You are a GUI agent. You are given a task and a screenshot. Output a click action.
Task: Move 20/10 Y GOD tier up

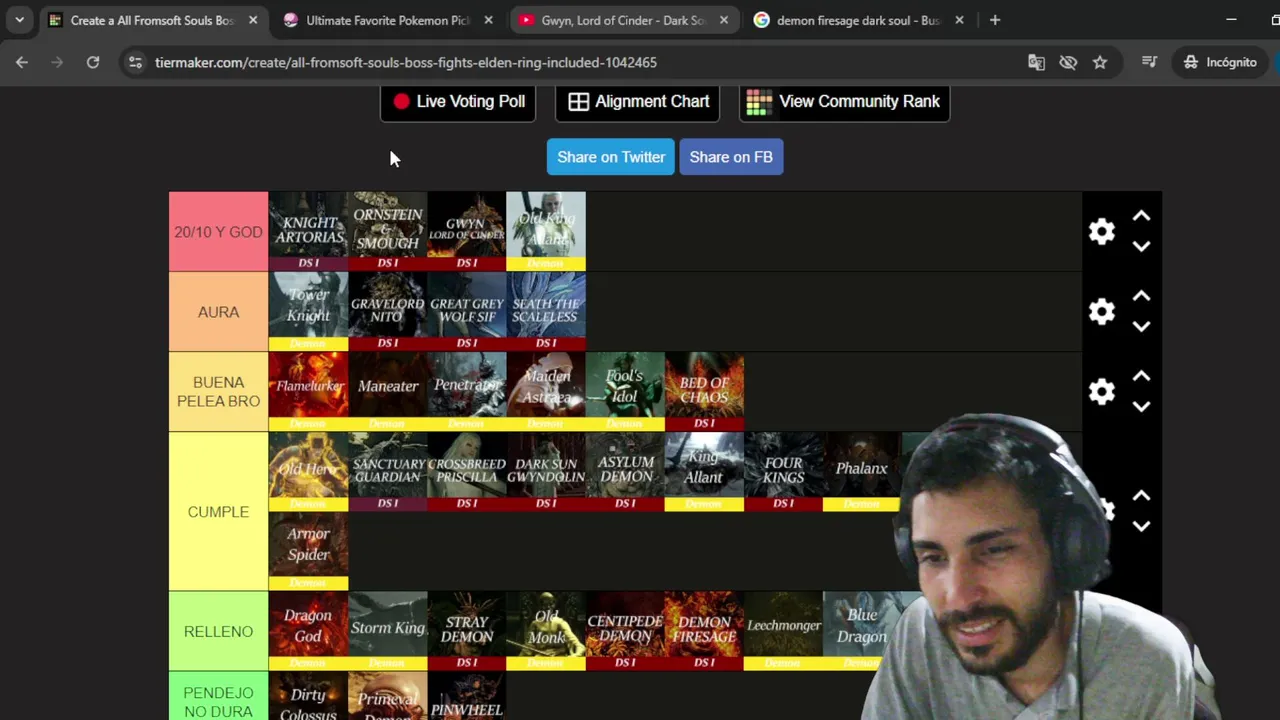point(1141,217)
